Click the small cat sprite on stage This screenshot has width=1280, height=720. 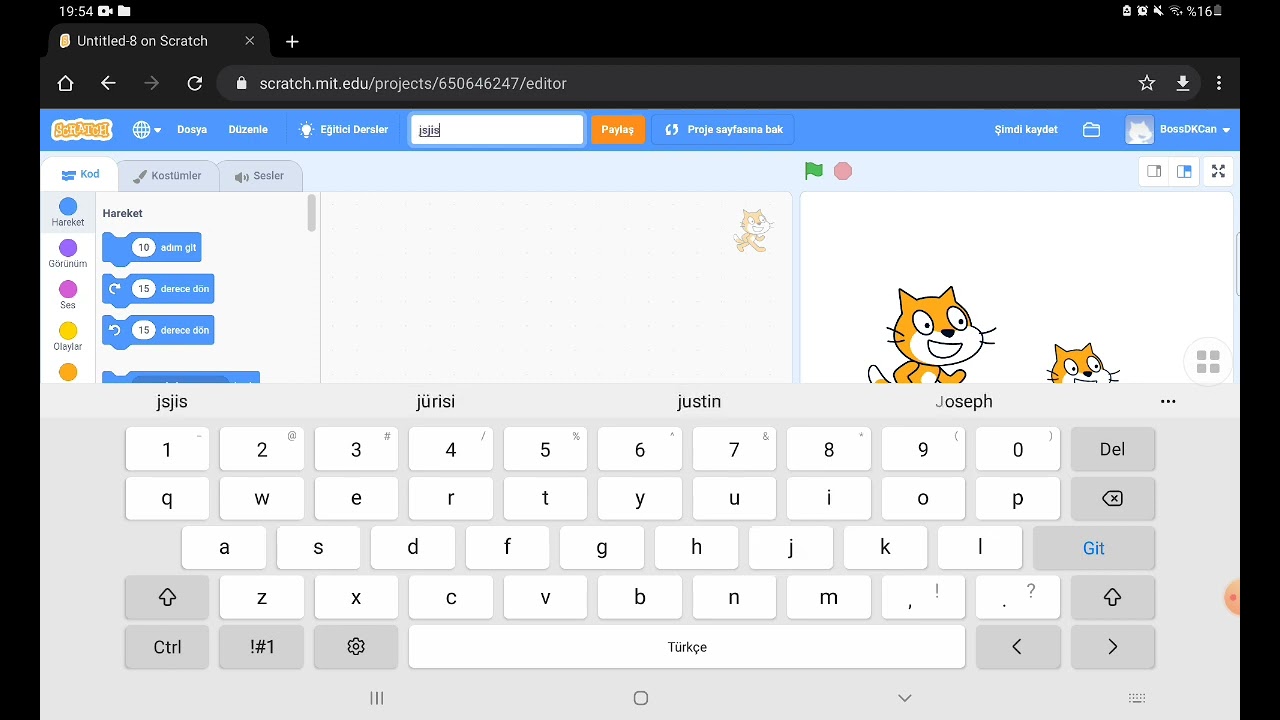click(1082, 363)
